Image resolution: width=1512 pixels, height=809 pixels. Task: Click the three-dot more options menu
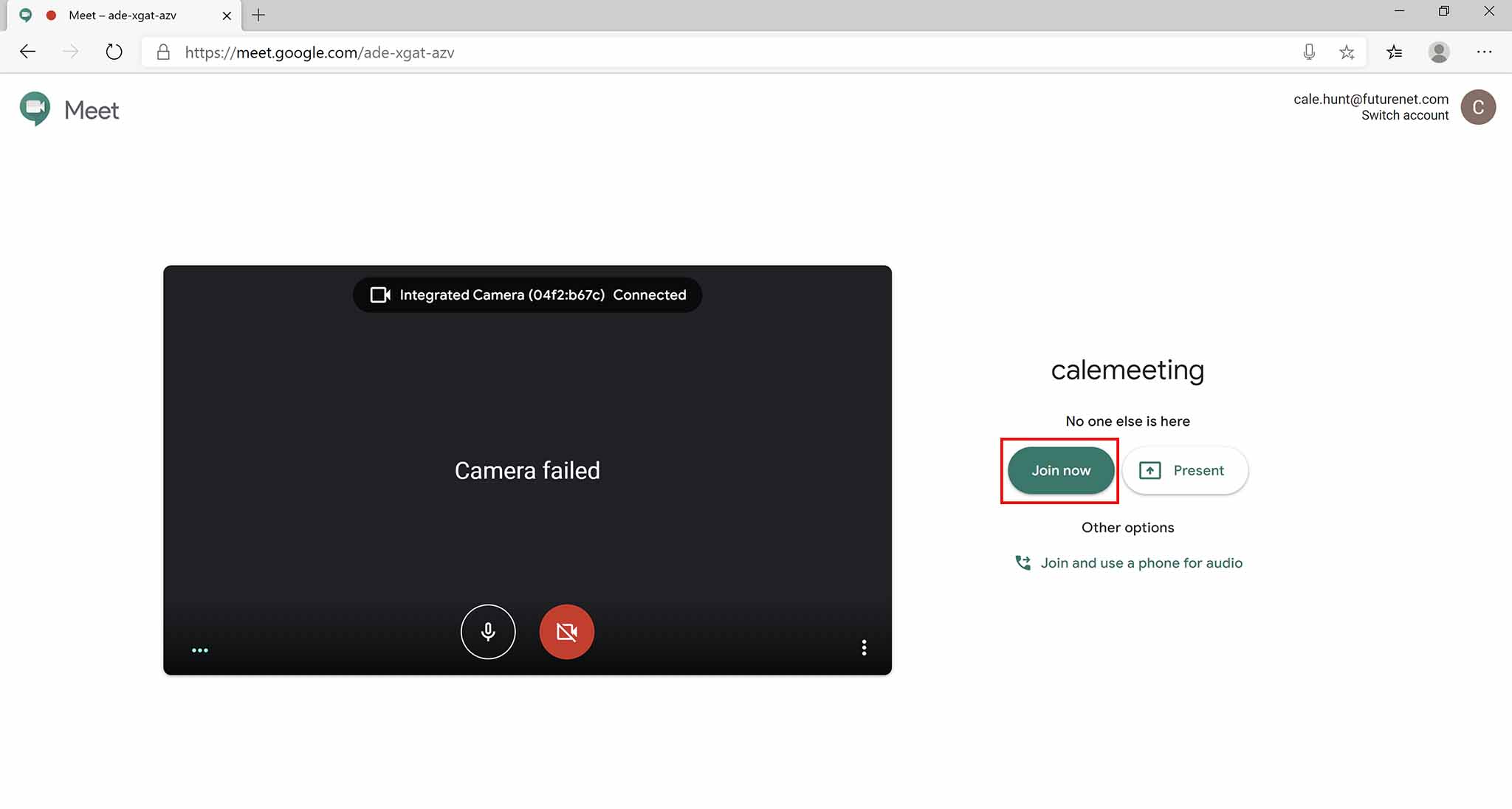coord(863,647)
